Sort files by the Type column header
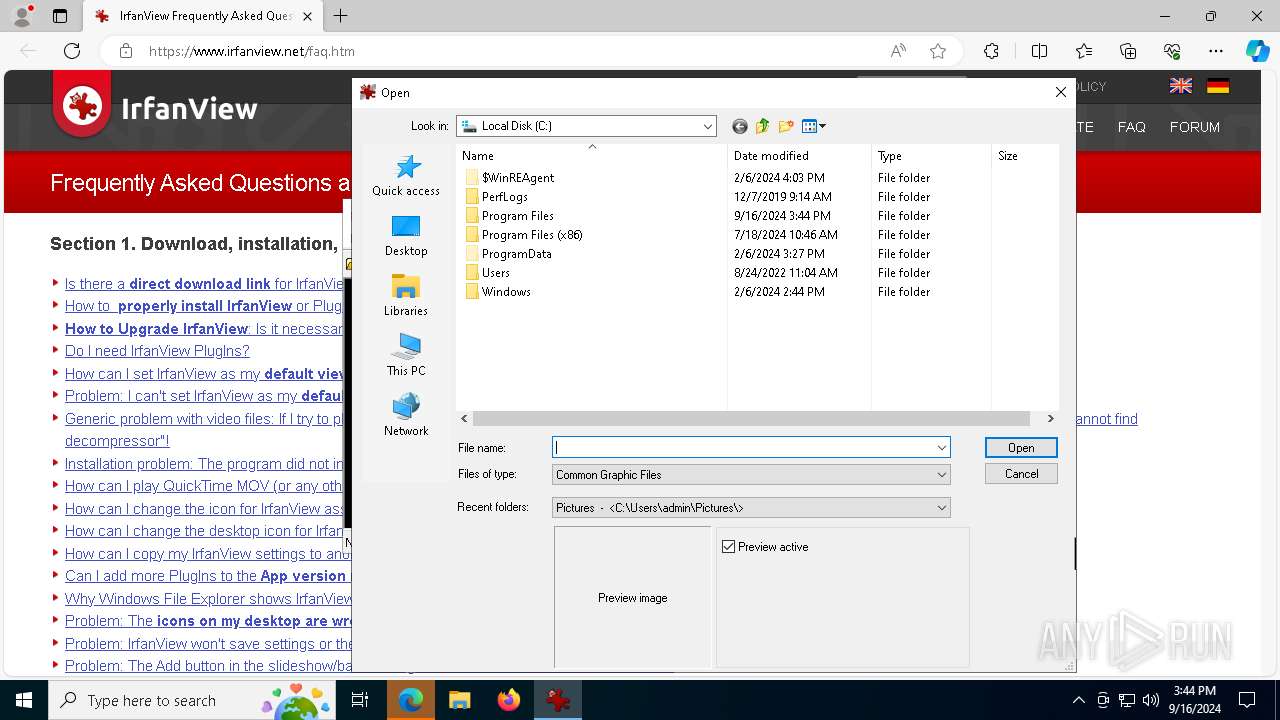 tap(931, 156)
